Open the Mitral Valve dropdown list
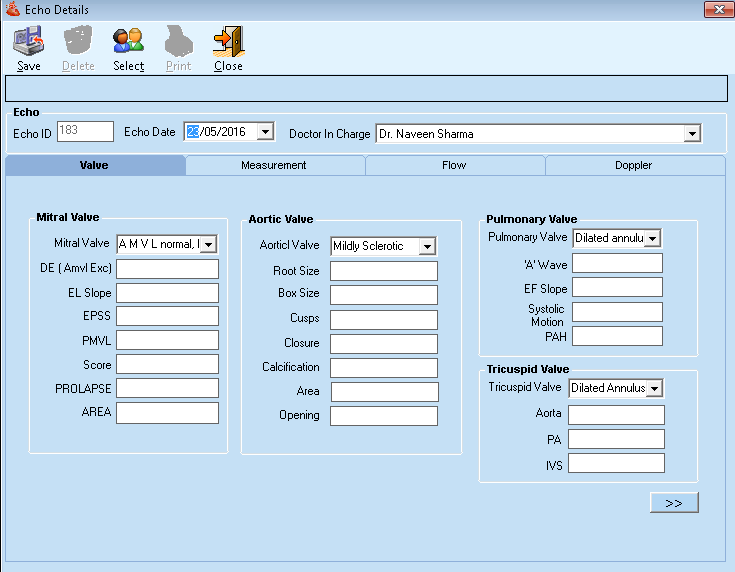Screen dimensions: 735x572 (209, 244)
